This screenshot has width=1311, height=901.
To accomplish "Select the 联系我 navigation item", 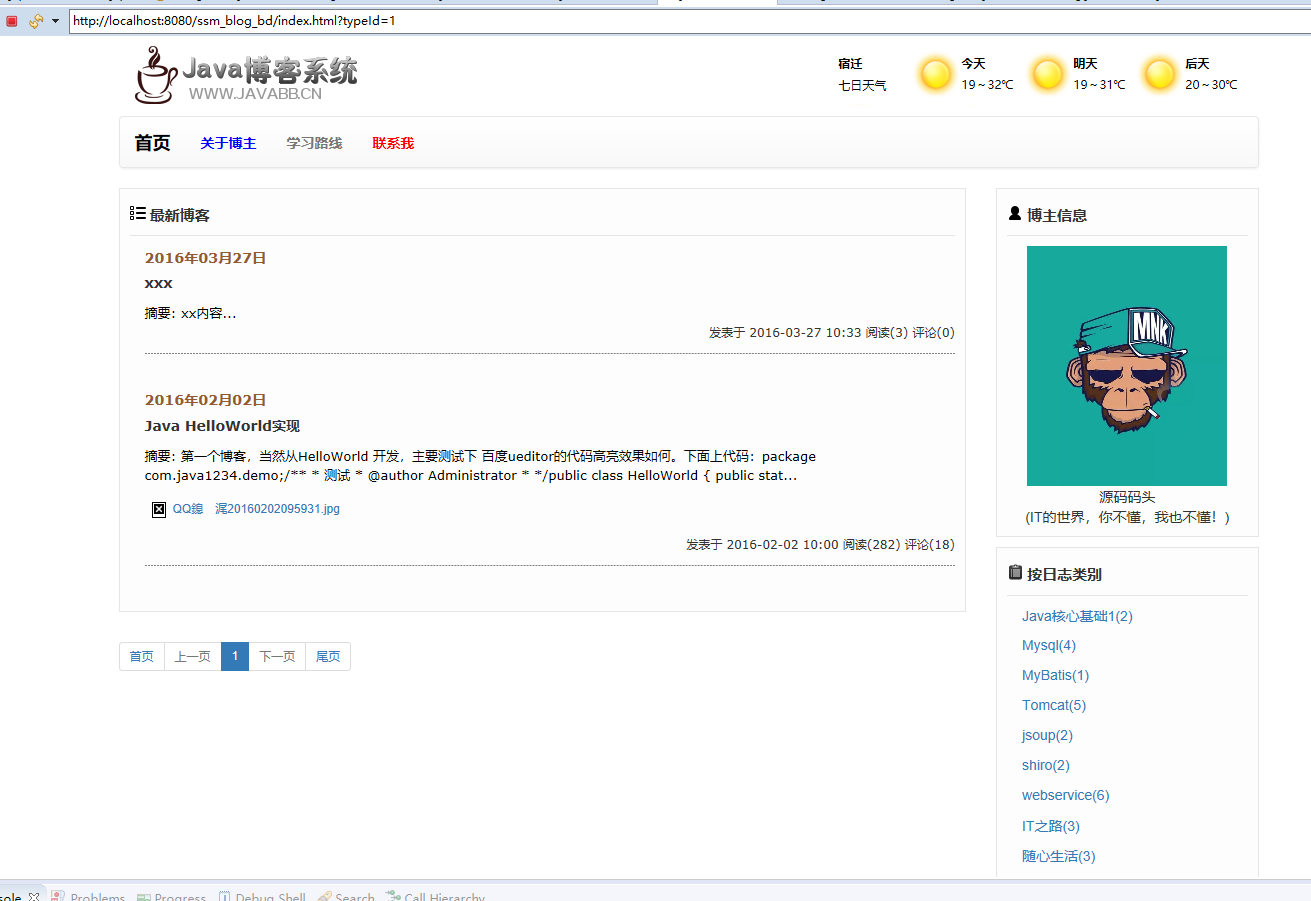I will point(393,142).
